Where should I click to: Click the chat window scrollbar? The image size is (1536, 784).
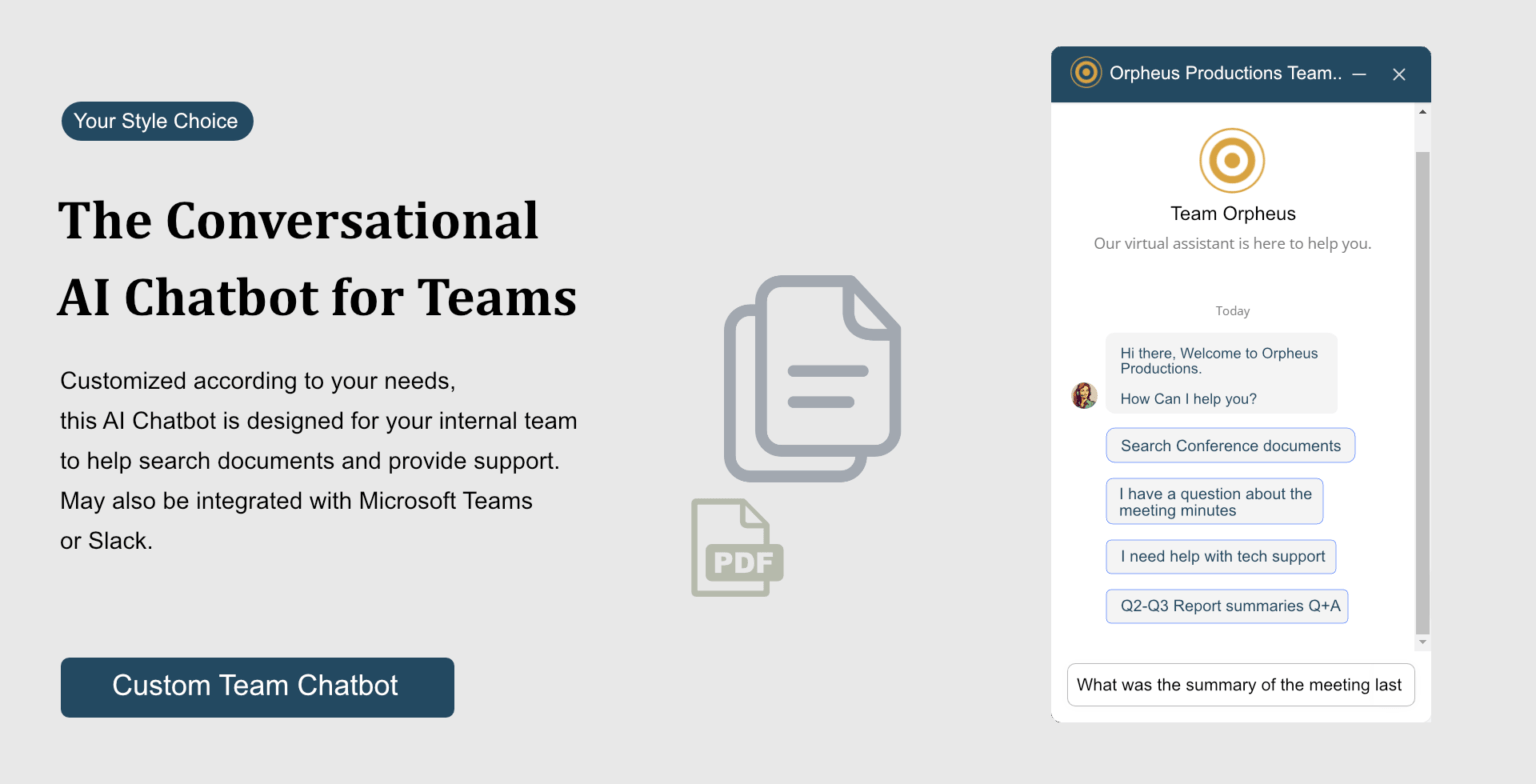(x=1421, y=380)
